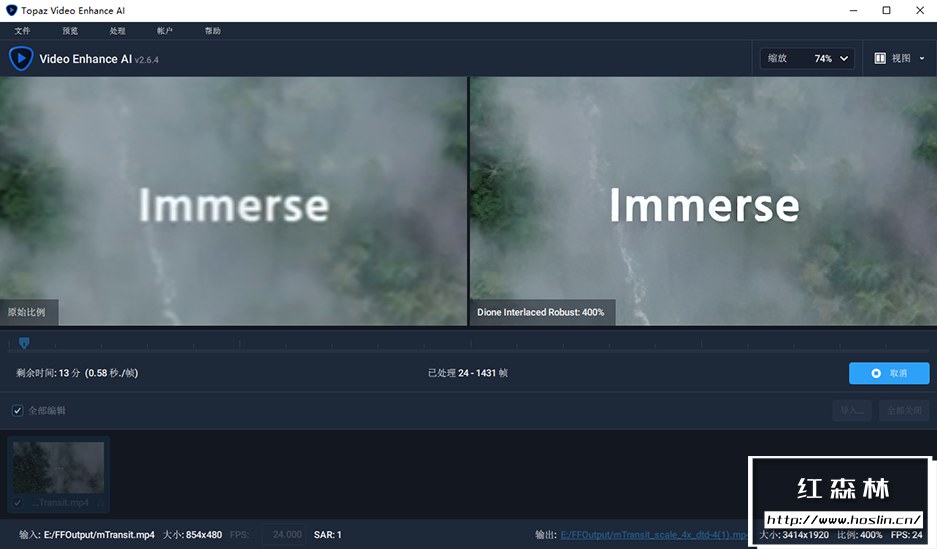The width and height of the screenshot is (937, 549).
Task: Click the 取消 cancel processing button
Action: point(889,373)
